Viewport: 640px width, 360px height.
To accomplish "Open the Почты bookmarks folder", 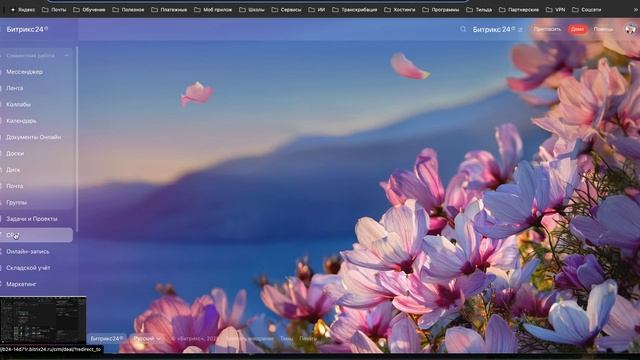I will pos(54,9).
